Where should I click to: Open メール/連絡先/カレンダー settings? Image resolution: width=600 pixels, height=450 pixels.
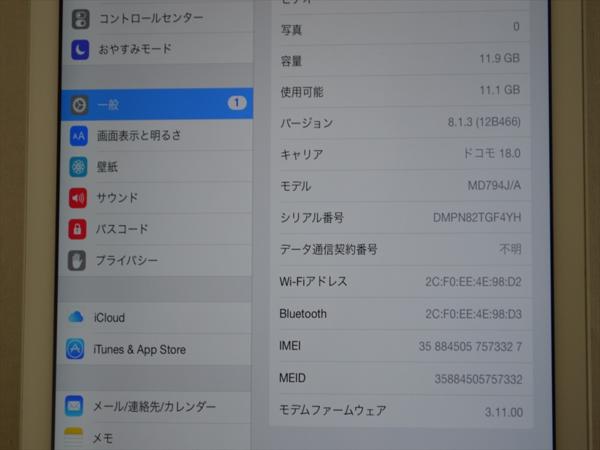[155, 406]
